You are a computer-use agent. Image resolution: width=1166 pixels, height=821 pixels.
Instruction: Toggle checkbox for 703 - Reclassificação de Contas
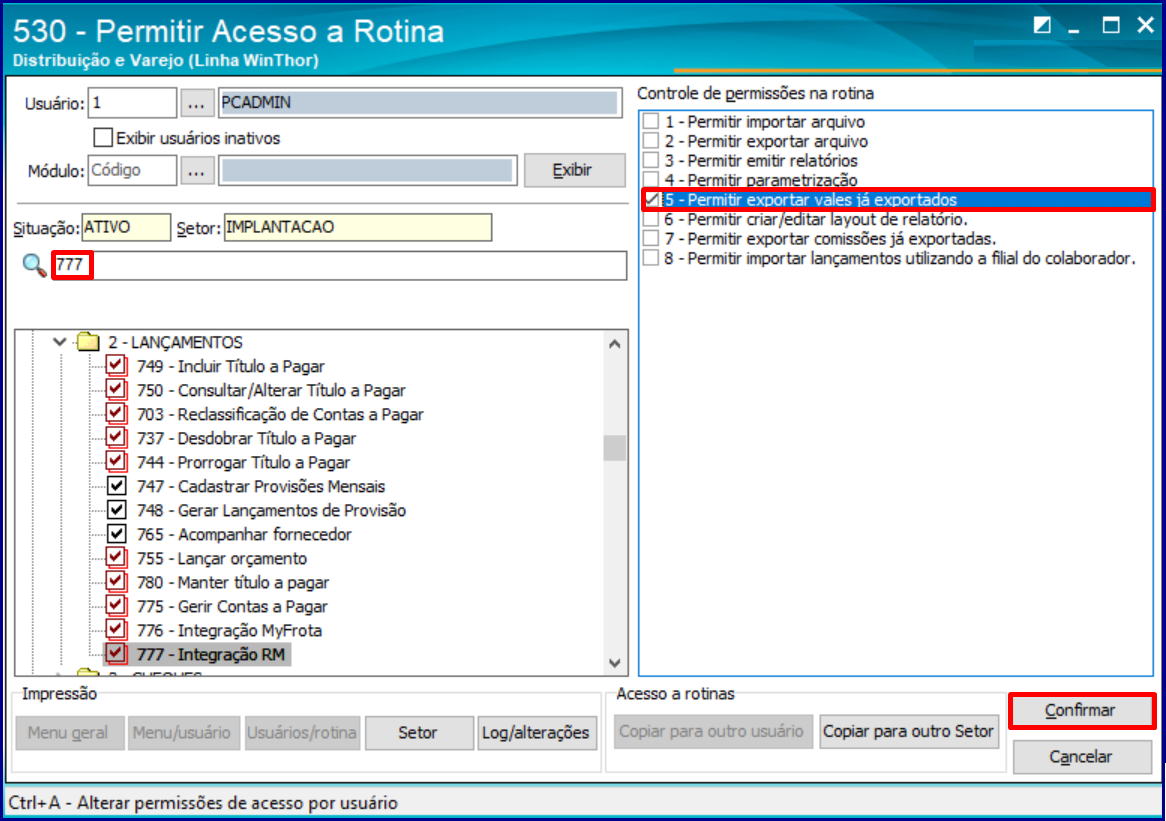116,413
